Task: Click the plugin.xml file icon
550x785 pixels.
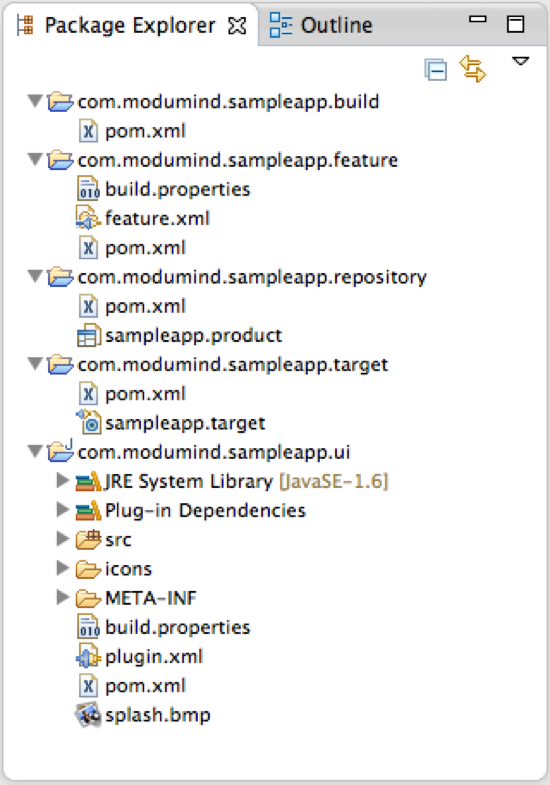Action: (88, 656)
